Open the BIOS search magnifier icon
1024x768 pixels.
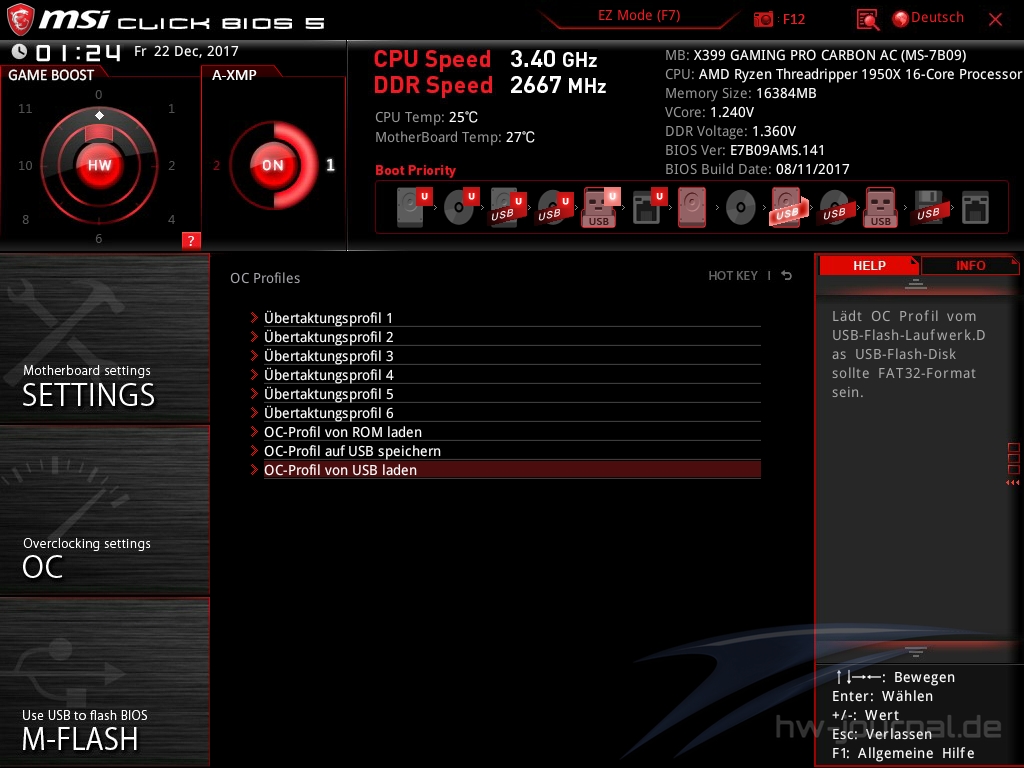pyautogui.click(x=867, y=20)
